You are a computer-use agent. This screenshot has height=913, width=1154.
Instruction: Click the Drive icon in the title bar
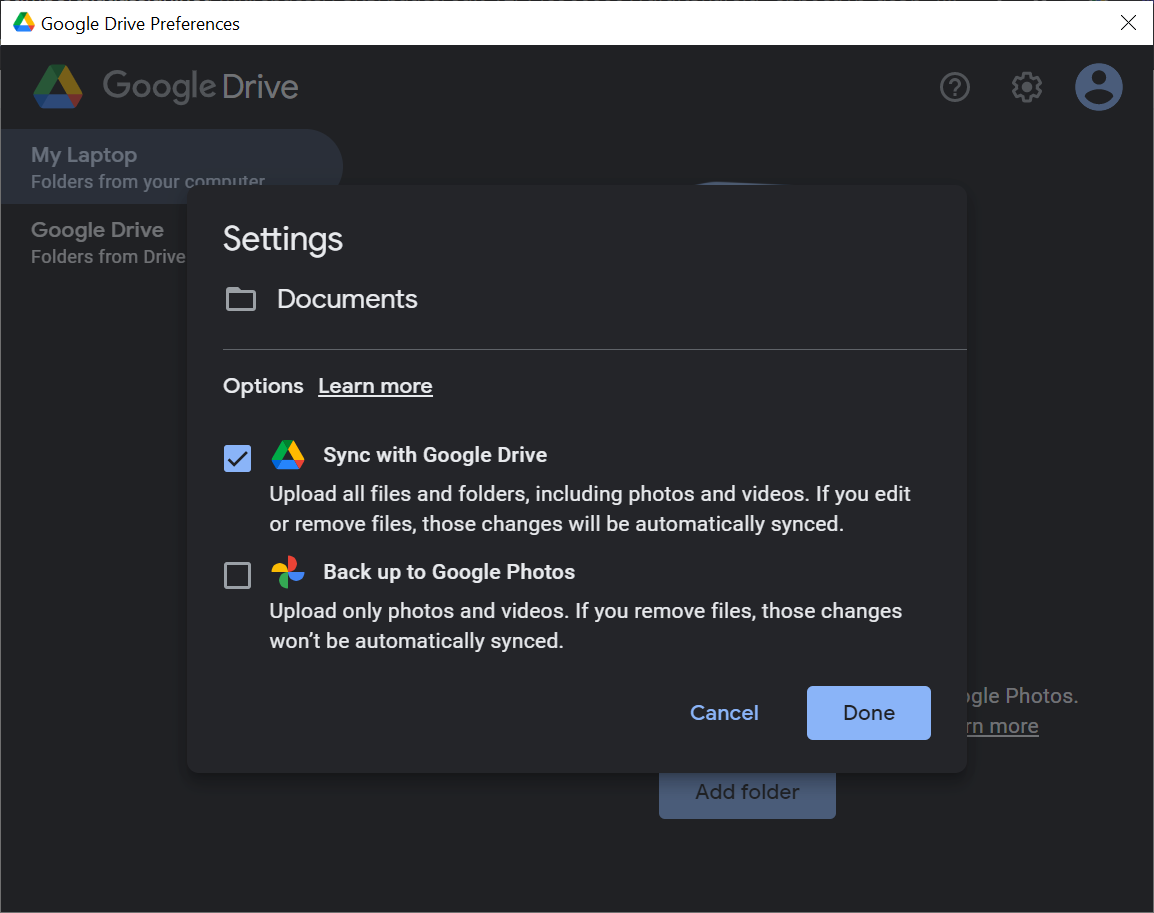click(x=24, y=23)
